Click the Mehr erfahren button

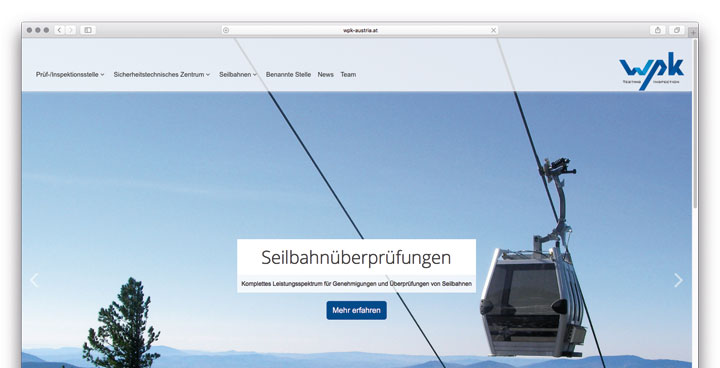point(356,310)
